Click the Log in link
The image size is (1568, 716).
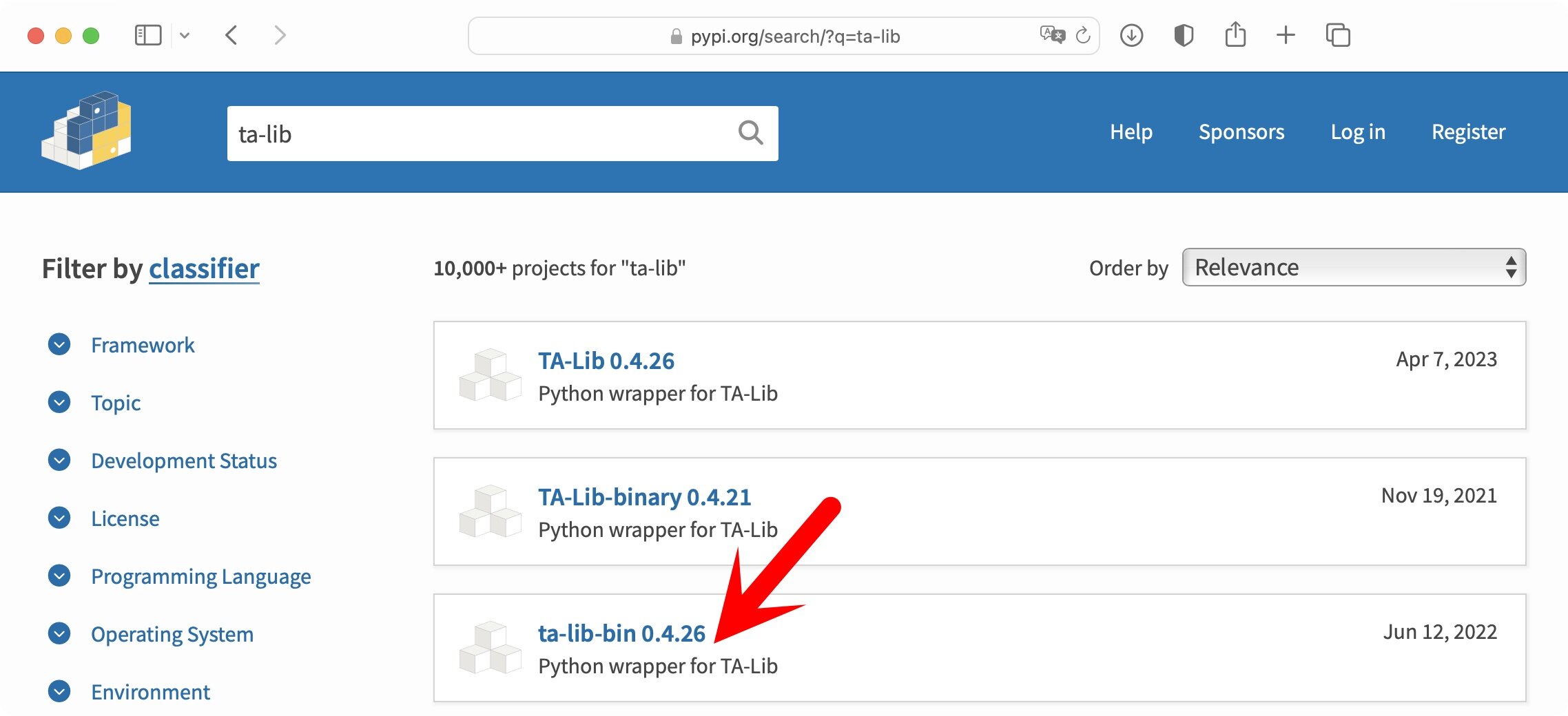tap(1357, 131)
